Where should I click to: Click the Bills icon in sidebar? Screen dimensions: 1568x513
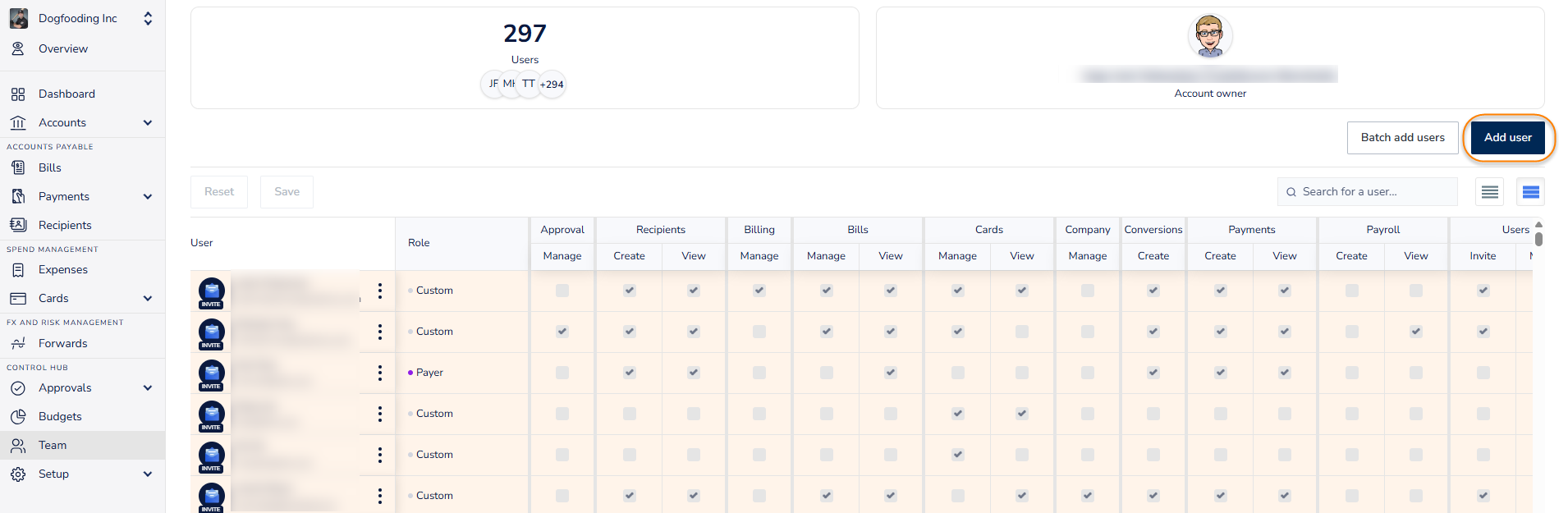18,167
